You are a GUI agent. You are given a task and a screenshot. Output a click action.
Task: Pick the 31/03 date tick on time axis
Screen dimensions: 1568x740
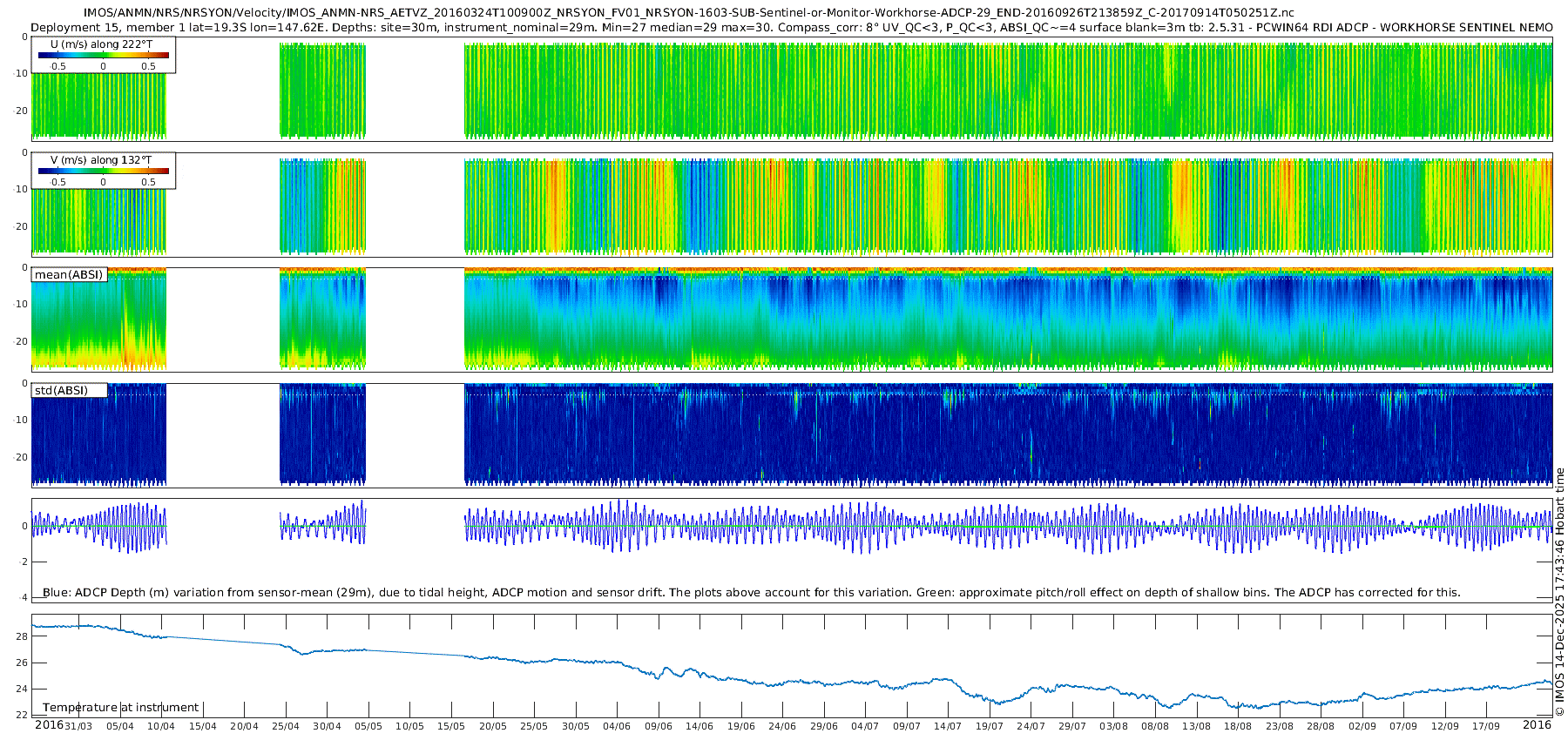pyautogui.click(x=78, y=726)
